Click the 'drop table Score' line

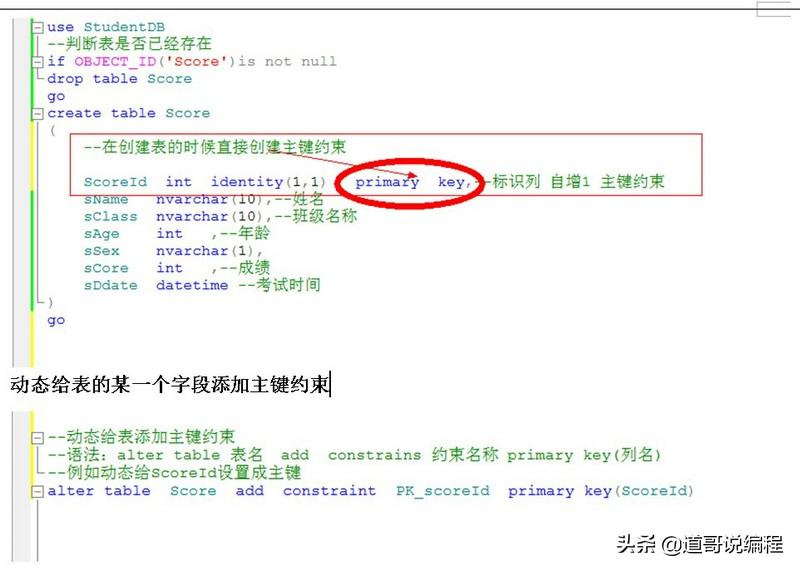coord(119,79)
